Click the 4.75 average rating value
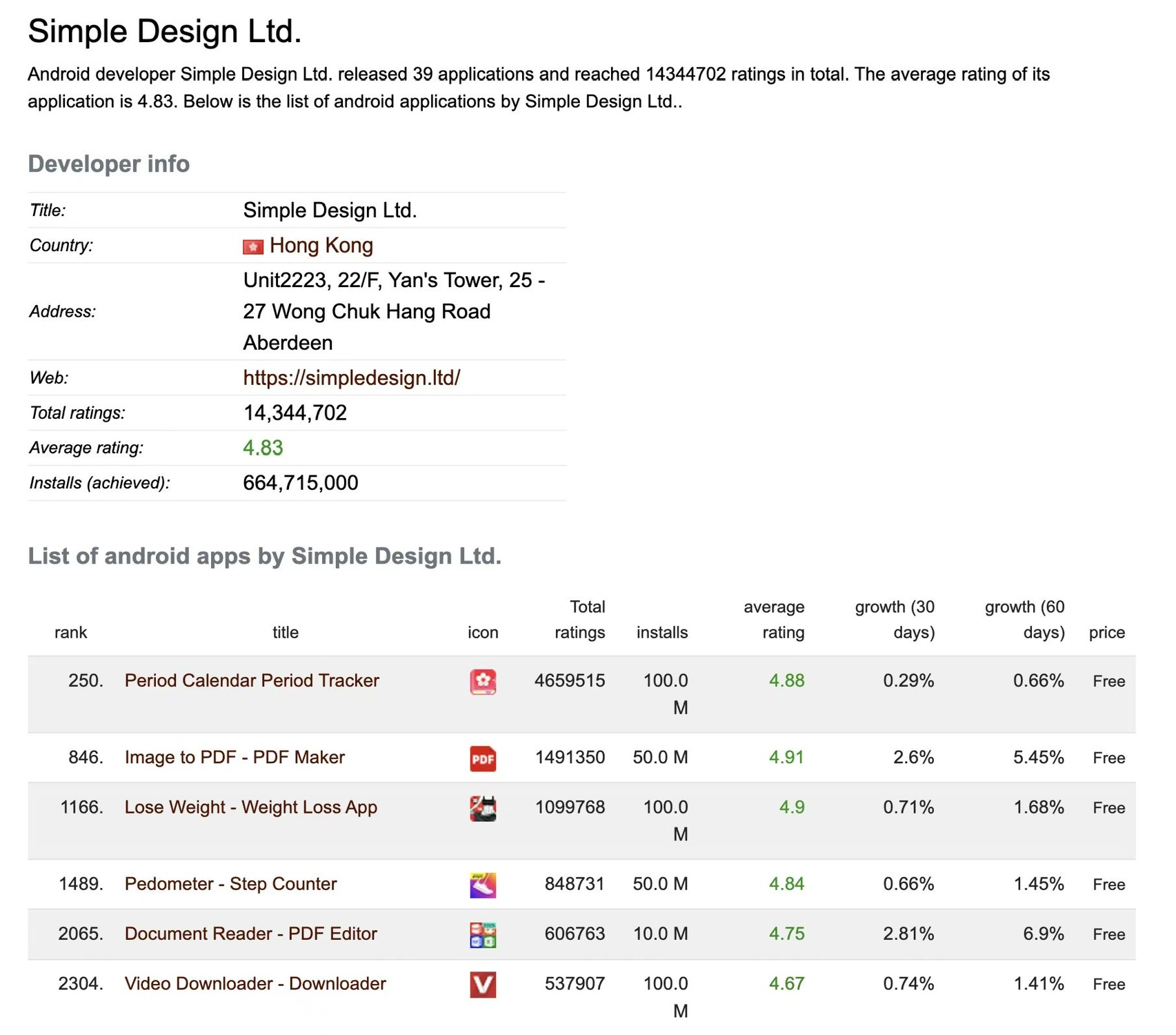 [786, 934]
